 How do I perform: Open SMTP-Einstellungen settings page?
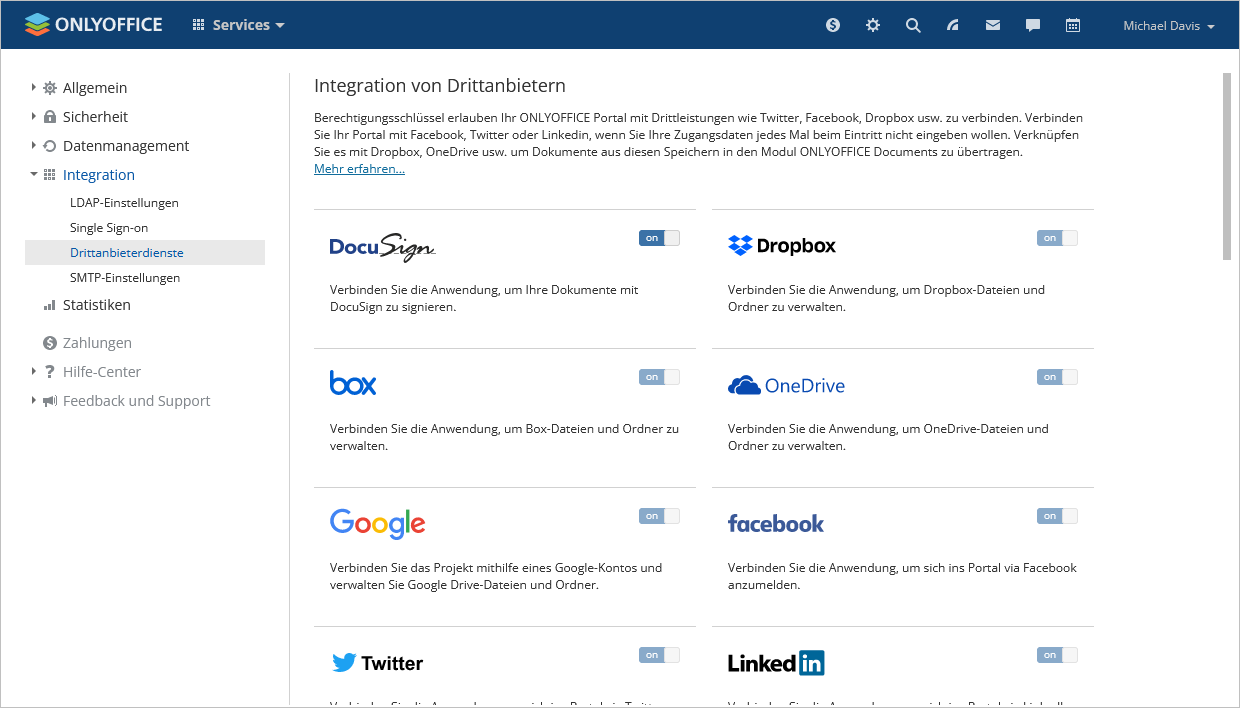[125, 278]
